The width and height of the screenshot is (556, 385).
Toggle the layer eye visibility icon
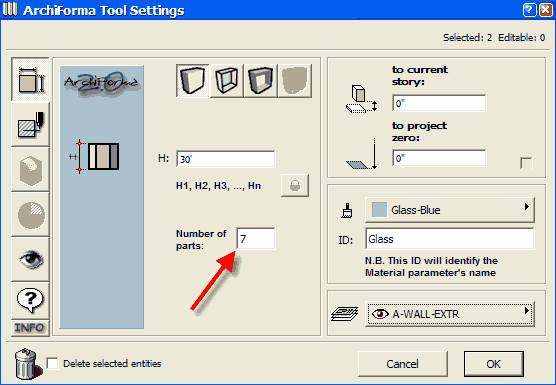click(380, 314)
